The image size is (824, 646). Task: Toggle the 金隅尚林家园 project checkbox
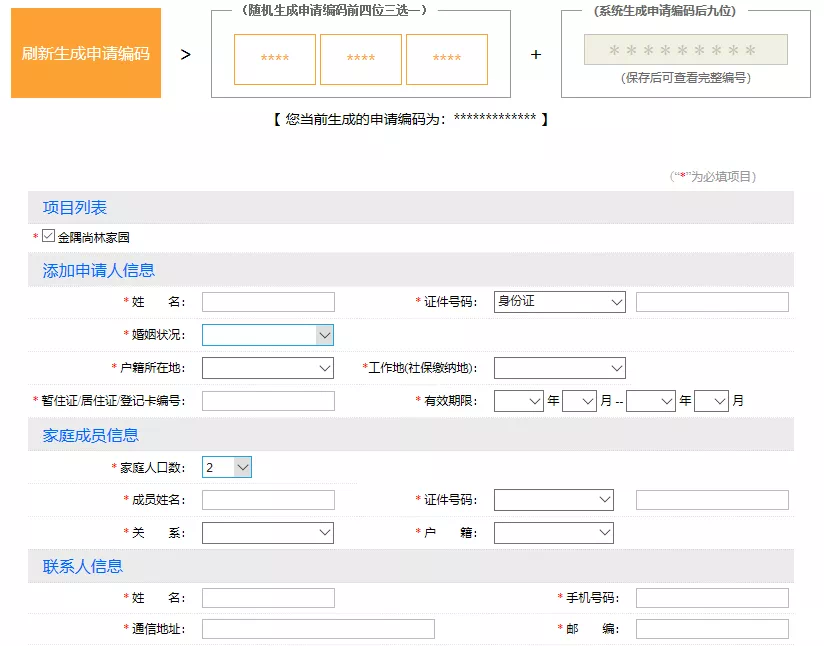[x=48, y=237]
